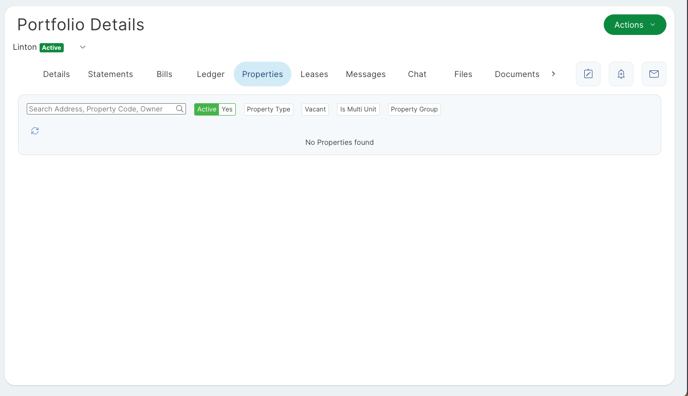Switch to the Chat tab
Viewport: 688px width, 396px height.
(x=417, y=74)
